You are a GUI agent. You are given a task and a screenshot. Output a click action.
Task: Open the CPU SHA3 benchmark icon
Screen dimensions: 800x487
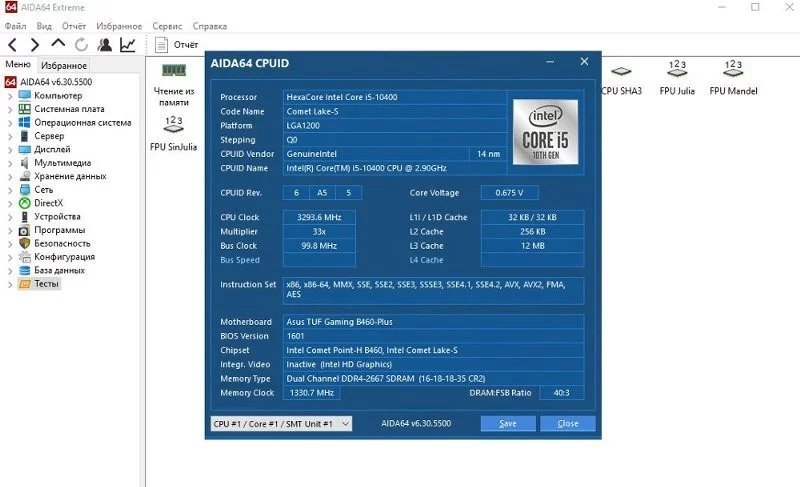tap(621, 81)
